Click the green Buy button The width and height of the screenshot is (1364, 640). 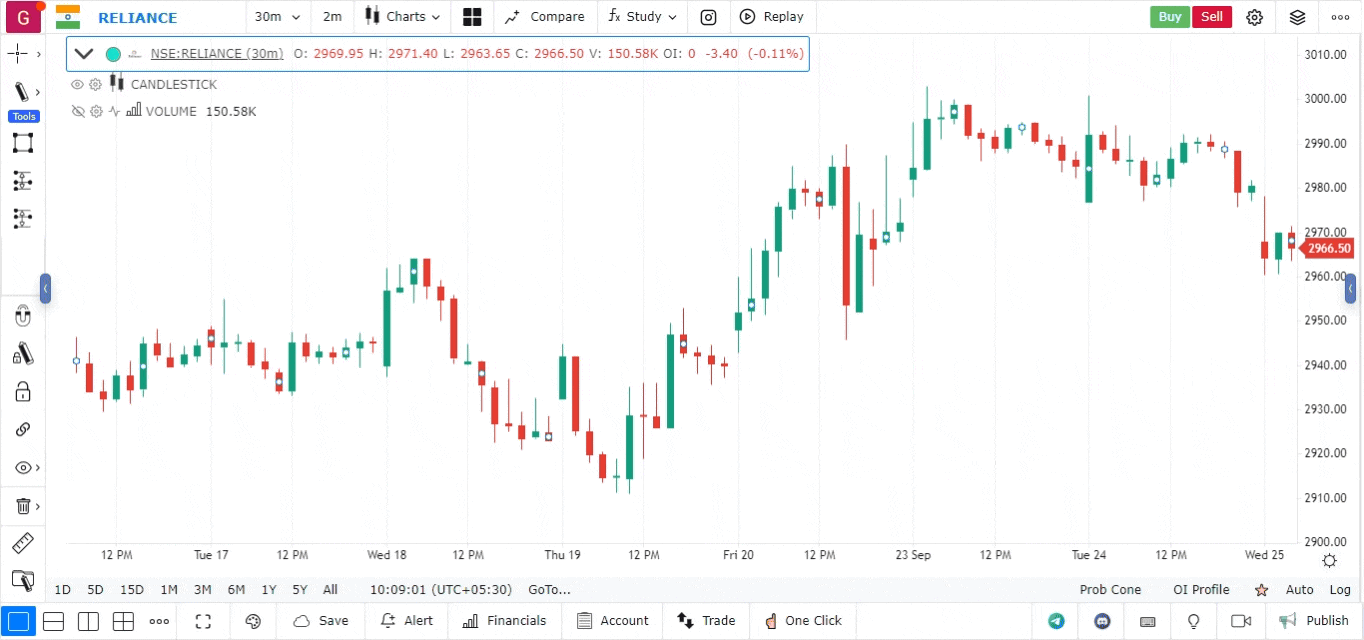click(1169, 17)
